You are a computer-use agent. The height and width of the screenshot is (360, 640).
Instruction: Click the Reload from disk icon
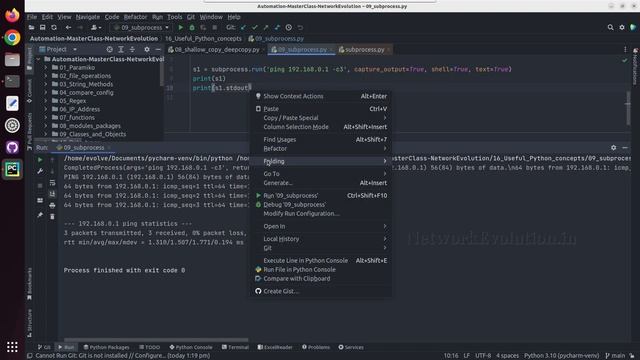[x=54, y=27]
